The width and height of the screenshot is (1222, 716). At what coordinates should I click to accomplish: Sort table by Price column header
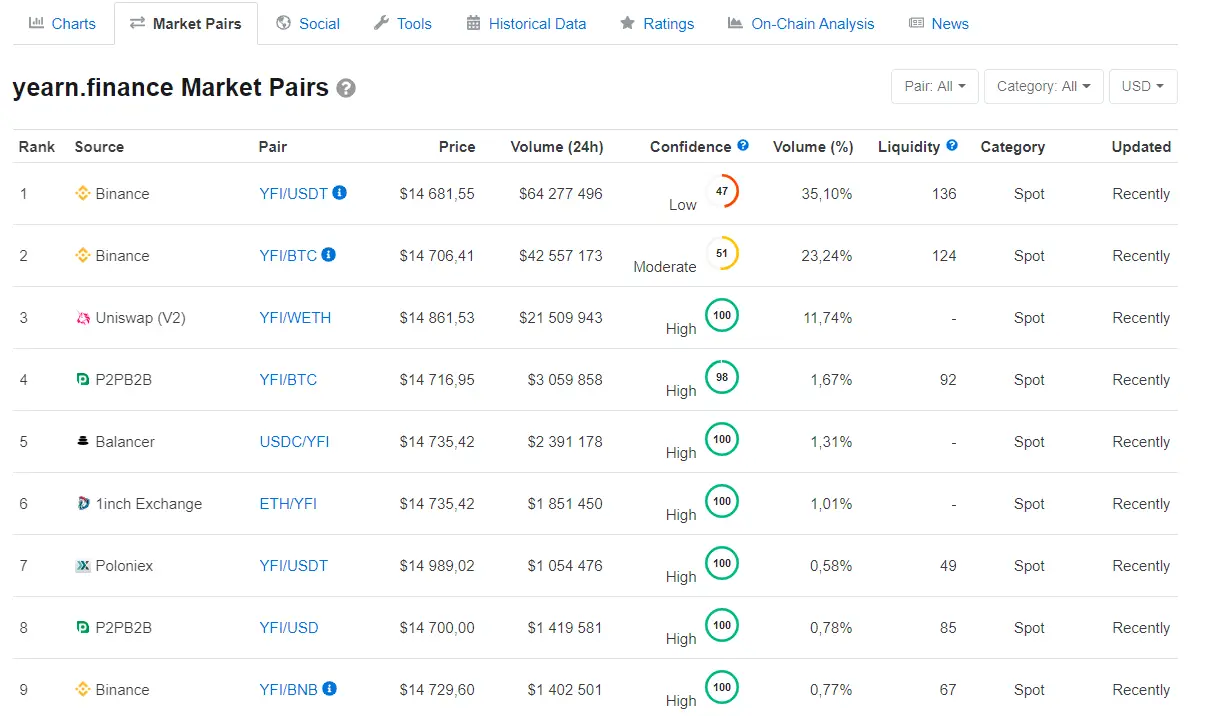(x=457, y=147)
